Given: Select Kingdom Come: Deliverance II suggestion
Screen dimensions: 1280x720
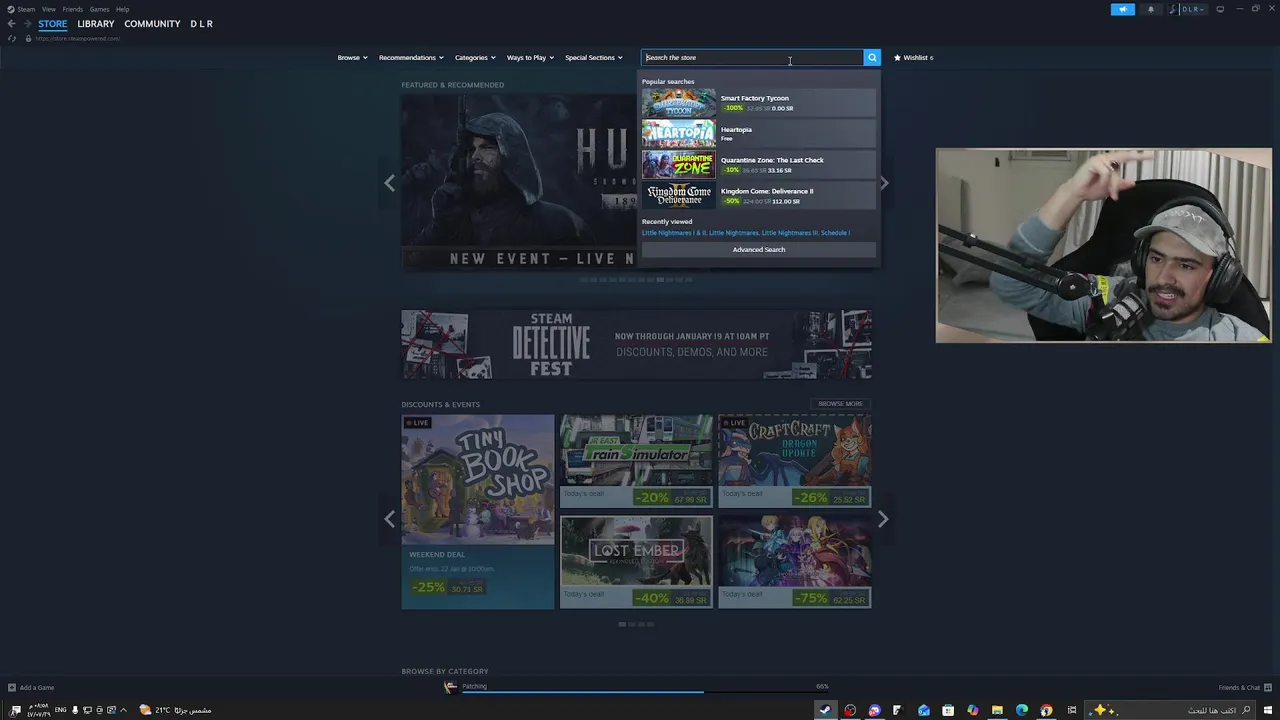Looking at the screenshot, I should tap(759, 196).
